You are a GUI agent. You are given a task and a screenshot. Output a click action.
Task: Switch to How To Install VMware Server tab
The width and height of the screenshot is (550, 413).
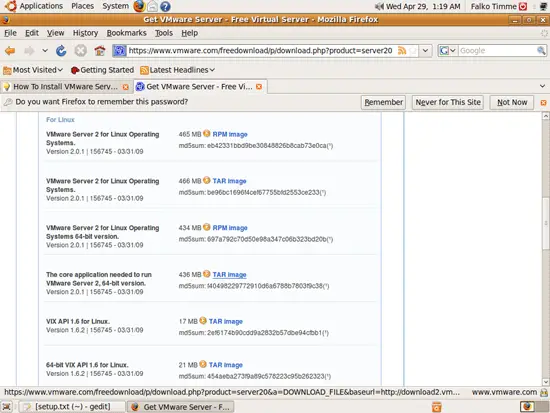[x=66, y=87]
